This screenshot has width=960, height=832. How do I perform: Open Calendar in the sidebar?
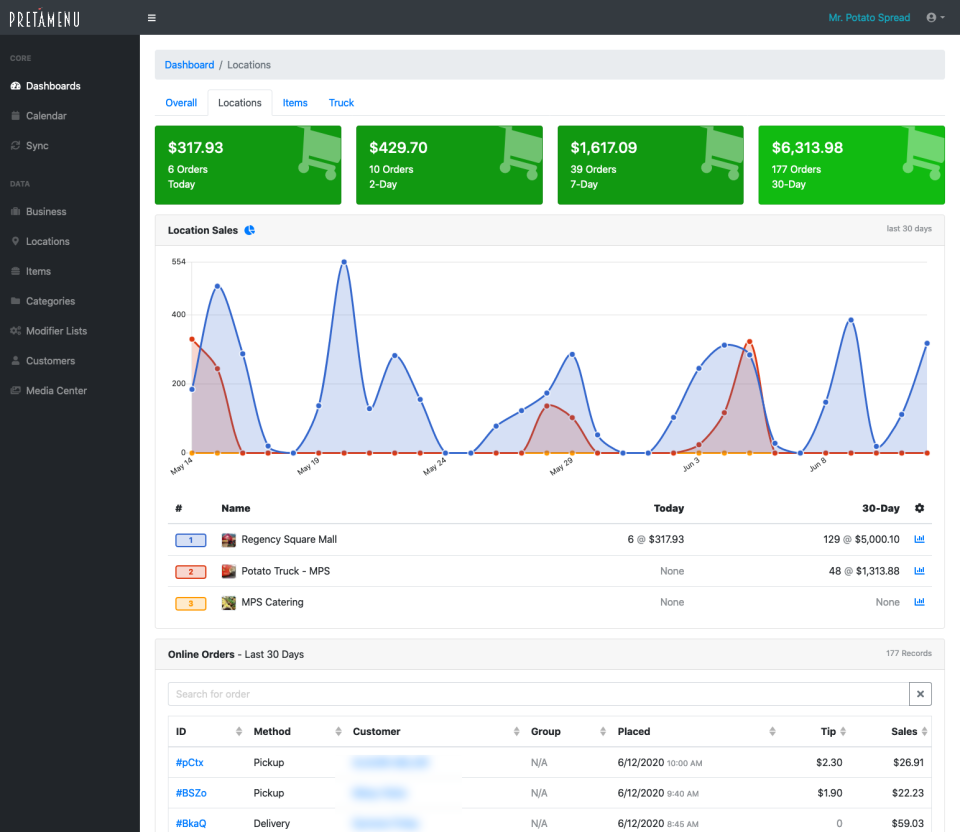point(47,116)
